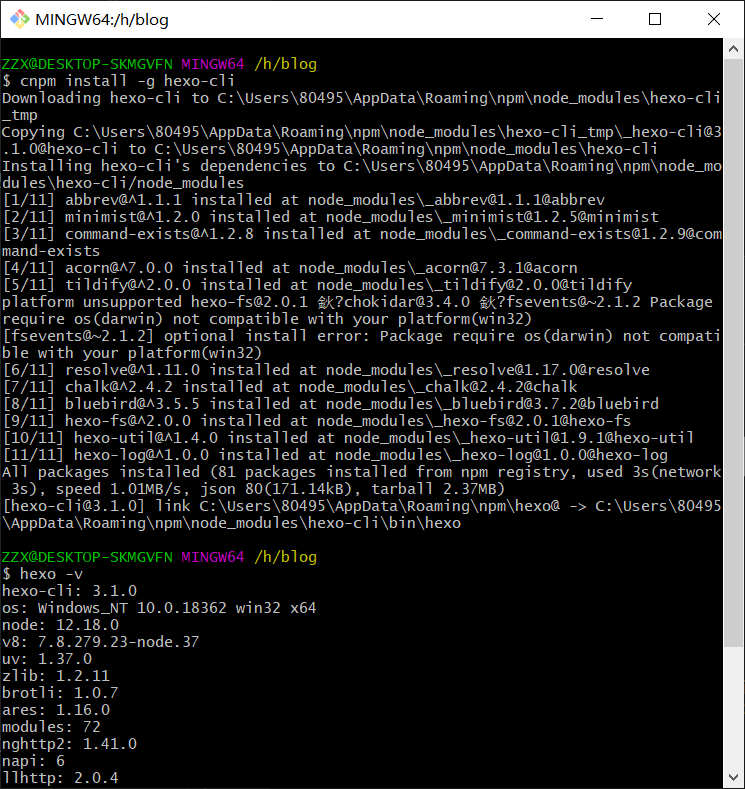Click the line 'llhttp: 2.0.4'
745x789 pixels.
[60, 778]
